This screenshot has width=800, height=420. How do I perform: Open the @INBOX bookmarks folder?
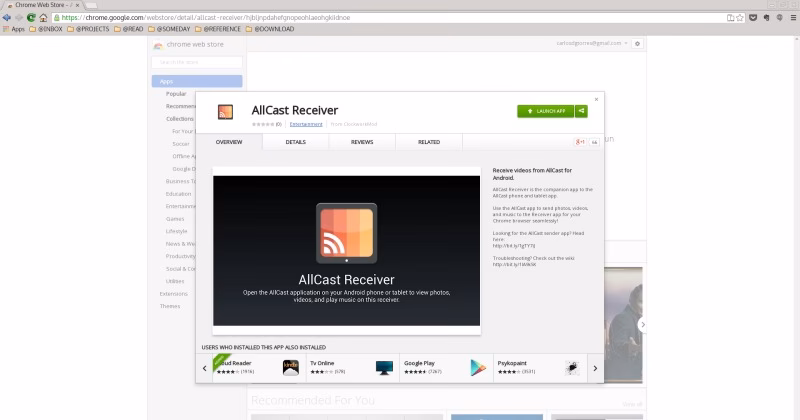tap(46, 29)
